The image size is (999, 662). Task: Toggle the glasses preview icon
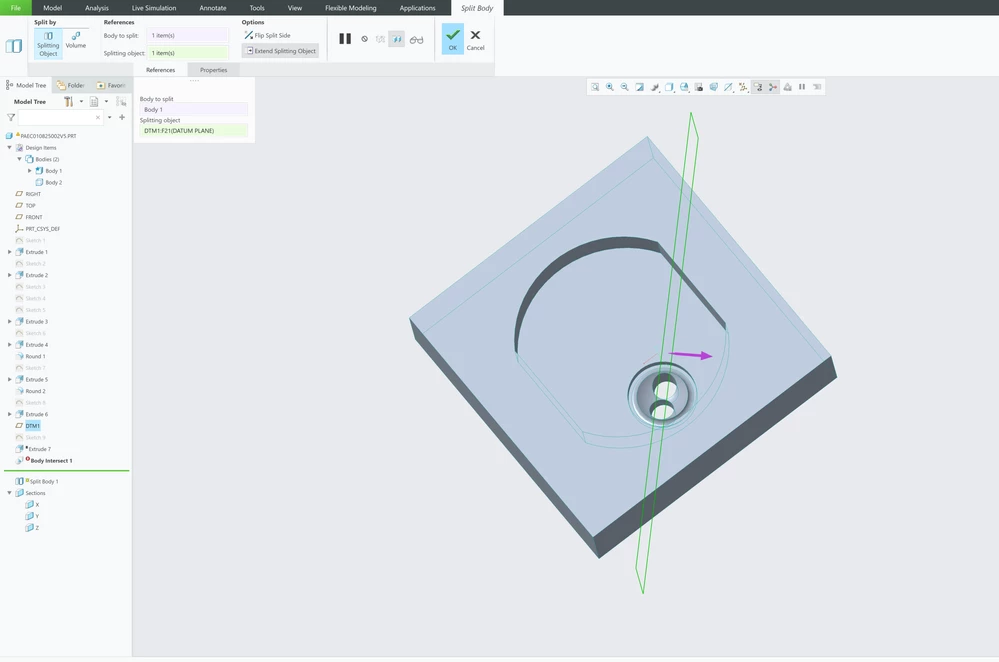(x=416, y=40)
